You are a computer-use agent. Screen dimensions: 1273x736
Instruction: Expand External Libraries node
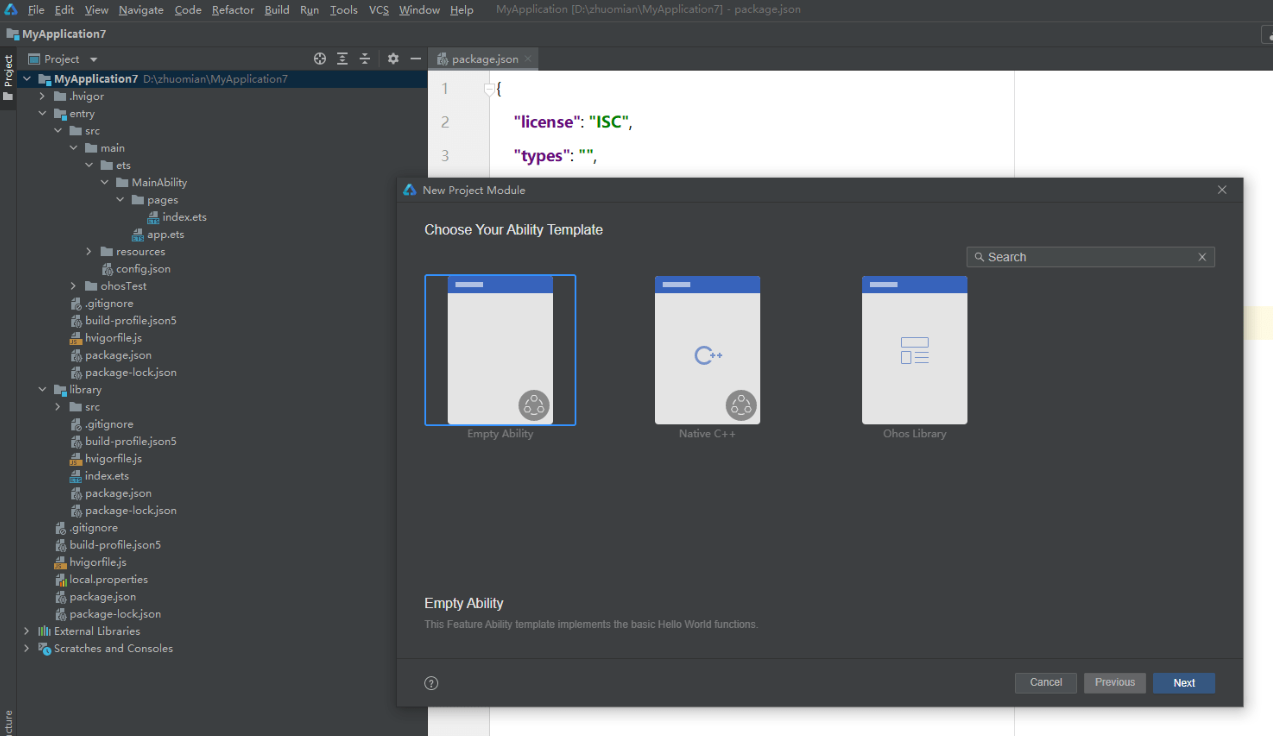tap(26, 631)
